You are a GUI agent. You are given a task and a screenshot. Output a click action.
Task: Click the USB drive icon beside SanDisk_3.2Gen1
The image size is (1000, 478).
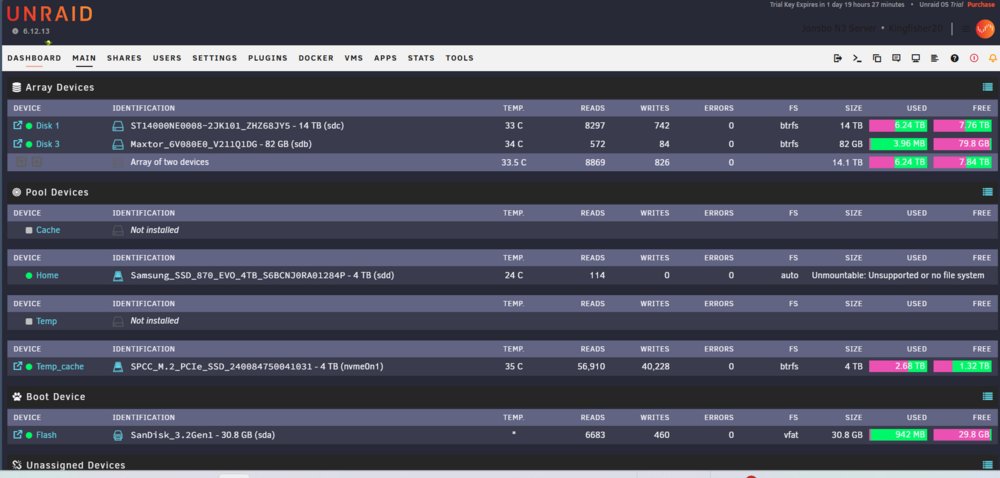click(118, 435)
